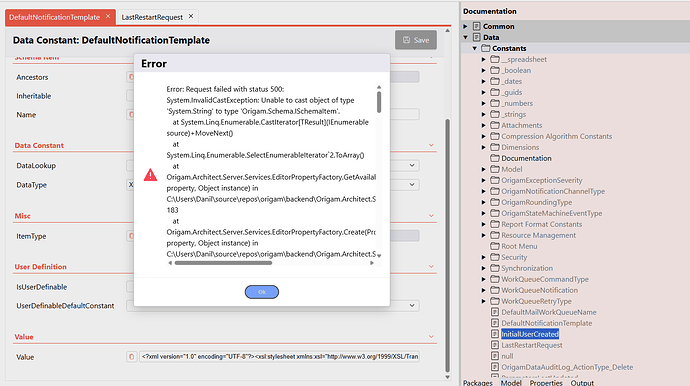Click the error dialog vertical scrollbar thumb
This screenshot has width=690, height=386.
(x=379, y=102)
